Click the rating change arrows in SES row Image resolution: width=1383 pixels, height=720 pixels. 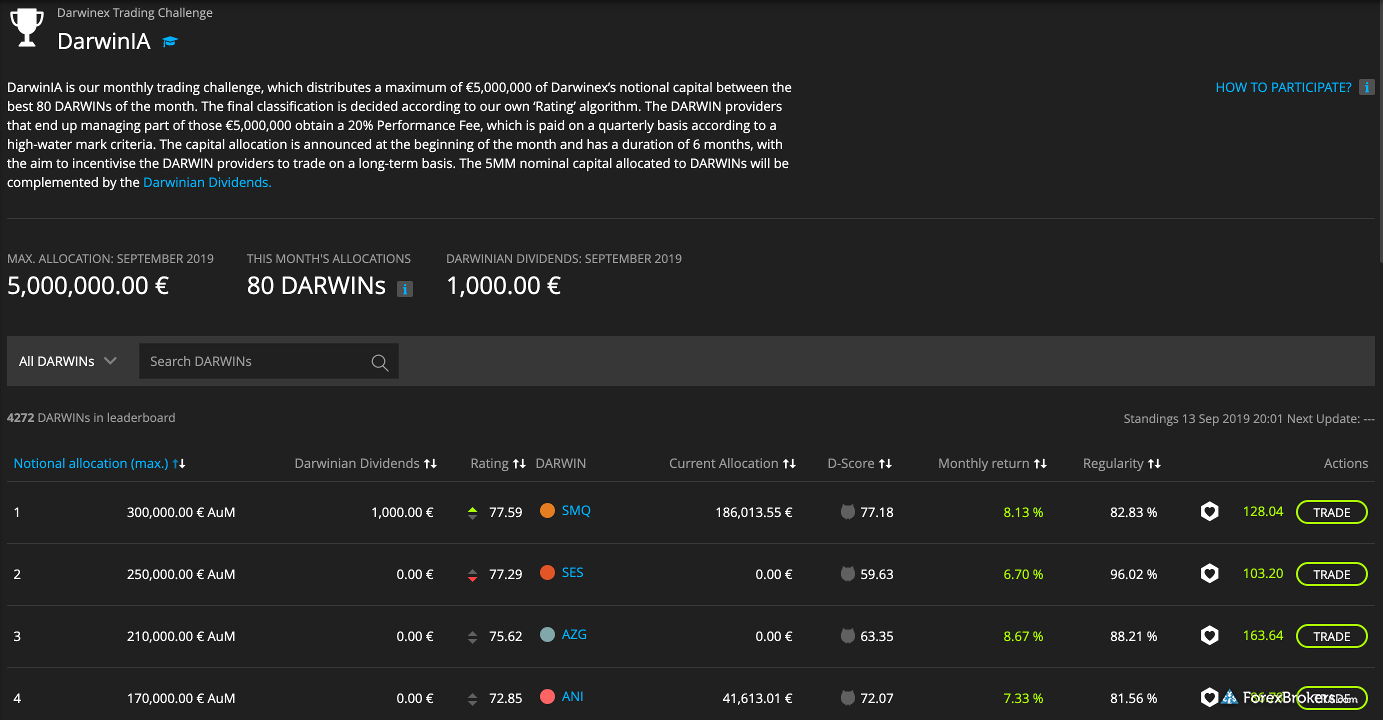click(473, 575)
